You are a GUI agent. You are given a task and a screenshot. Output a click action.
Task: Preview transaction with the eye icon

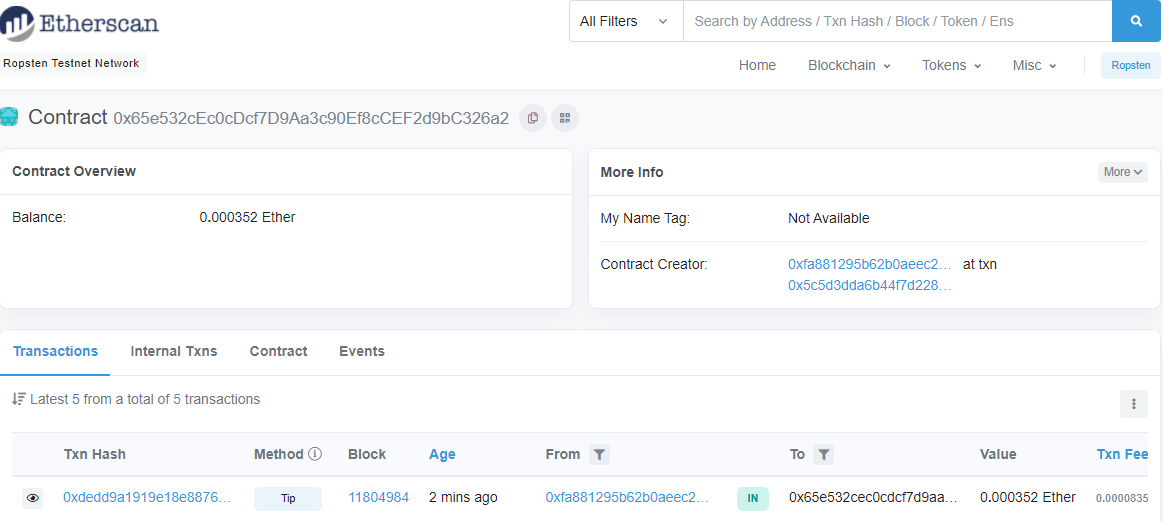pyautogui.click(x=33, y=498)
